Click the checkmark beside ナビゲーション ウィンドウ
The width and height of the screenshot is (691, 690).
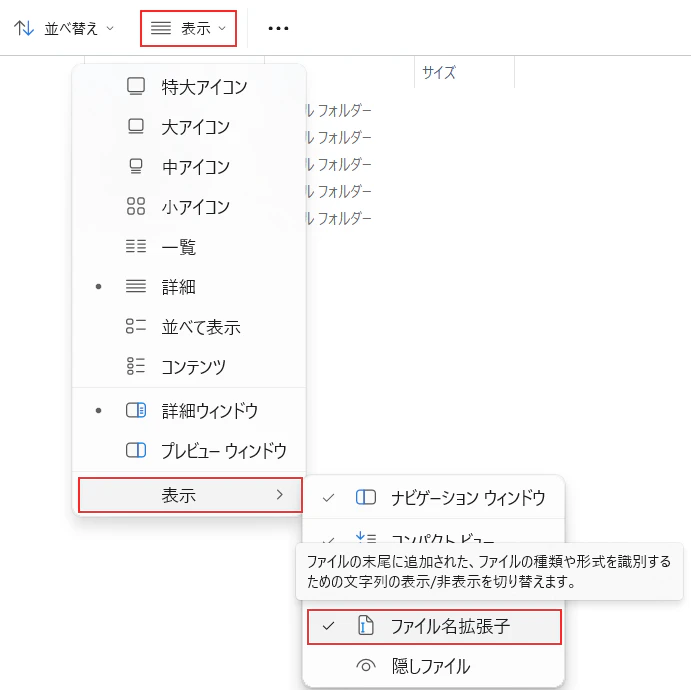click(x=328, y=498)
